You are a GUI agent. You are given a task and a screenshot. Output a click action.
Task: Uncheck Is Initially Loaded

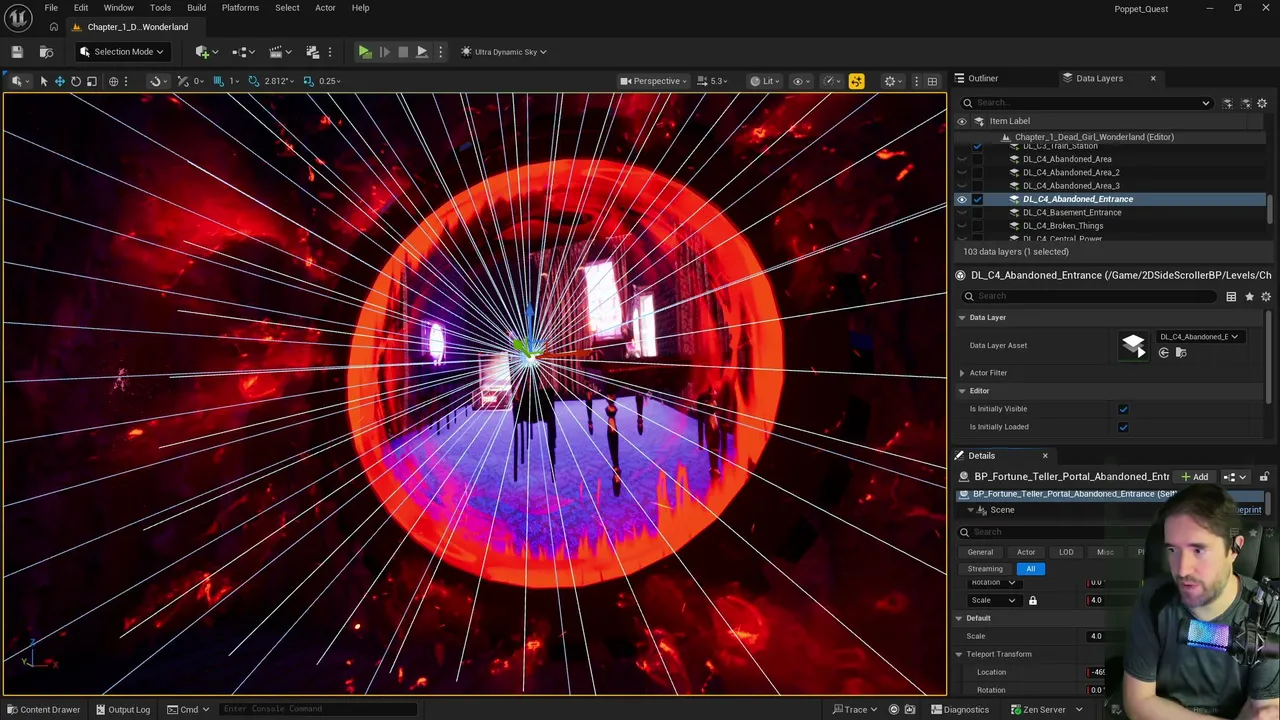click(1123, 427)
